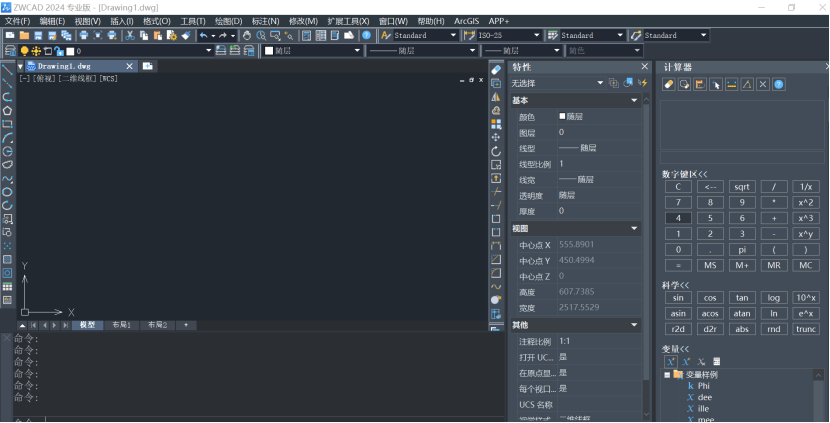Select the Hatch tool icon
The height and width of the screenshot is (423, 830).
7,259
